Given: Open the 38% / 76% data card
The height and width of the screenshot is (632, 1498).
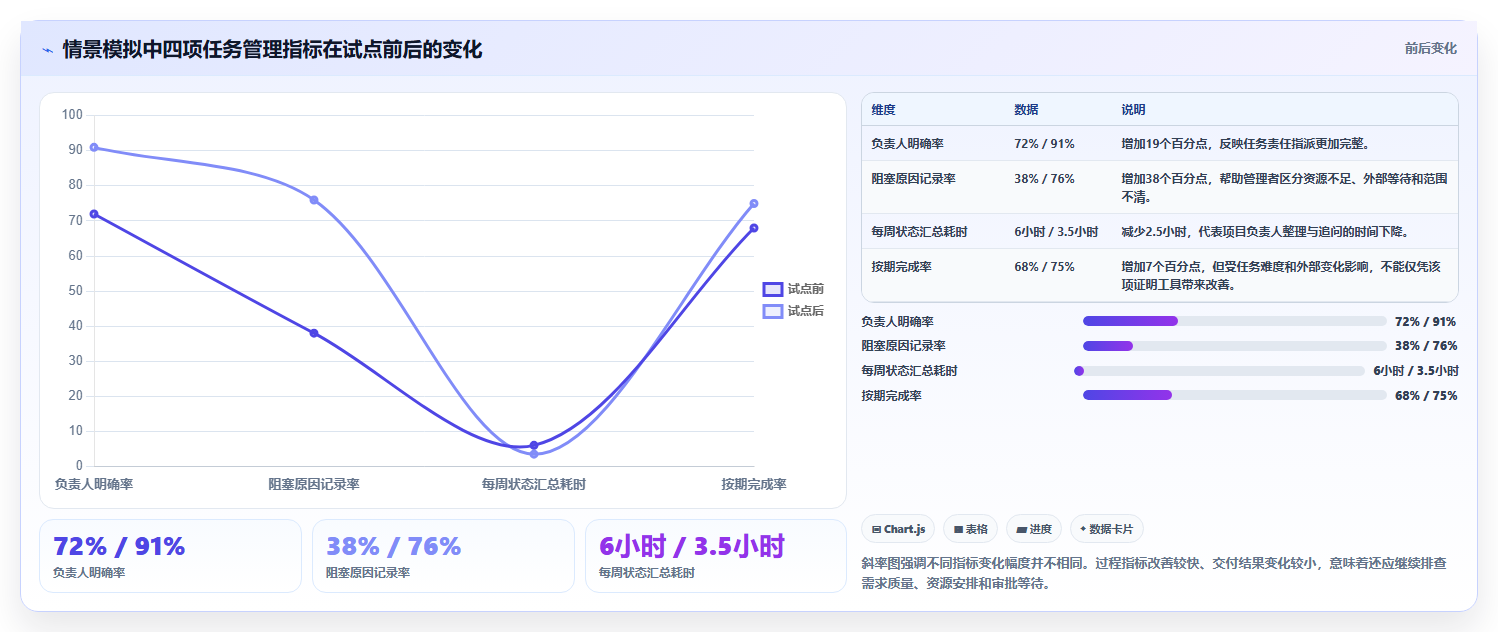Looking at the screenshot, I should coord(443,556).
